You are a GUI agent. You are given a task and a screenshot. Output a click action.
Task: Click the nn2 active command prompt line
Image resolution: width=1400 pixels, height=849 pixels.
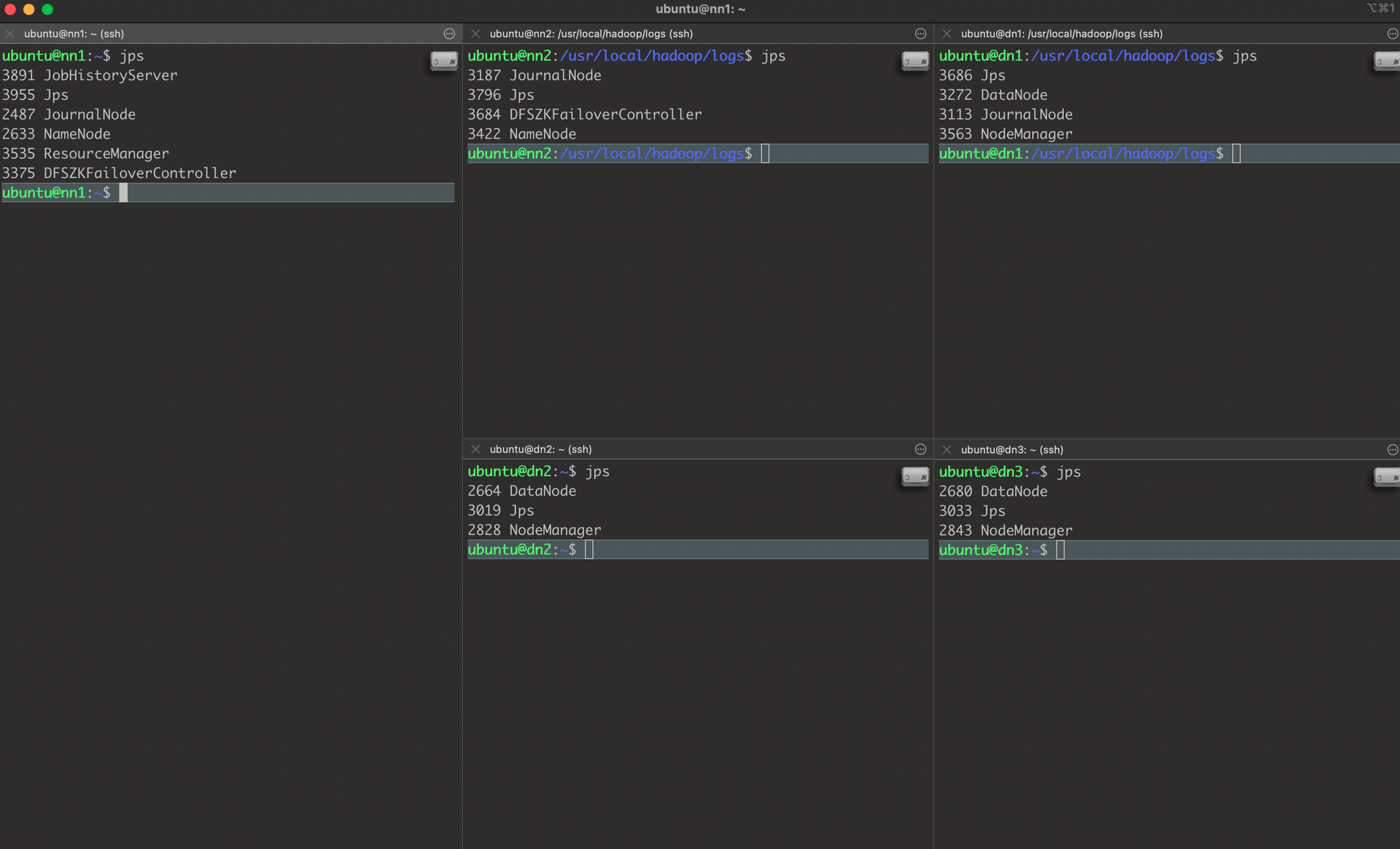[698, 153]
